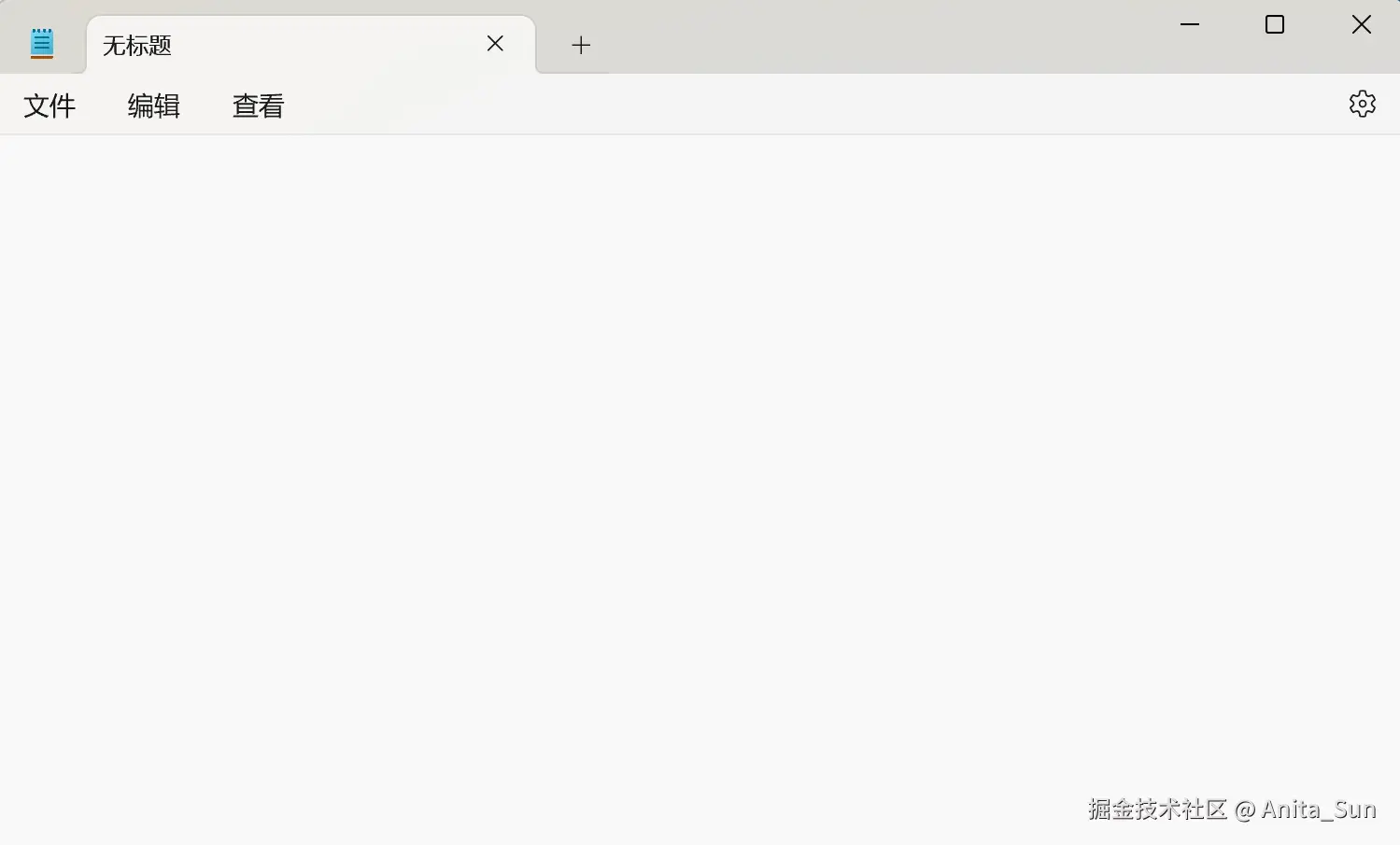Expand the 文件 dropdown for file options
The image size is (1400, 845).
49,106
